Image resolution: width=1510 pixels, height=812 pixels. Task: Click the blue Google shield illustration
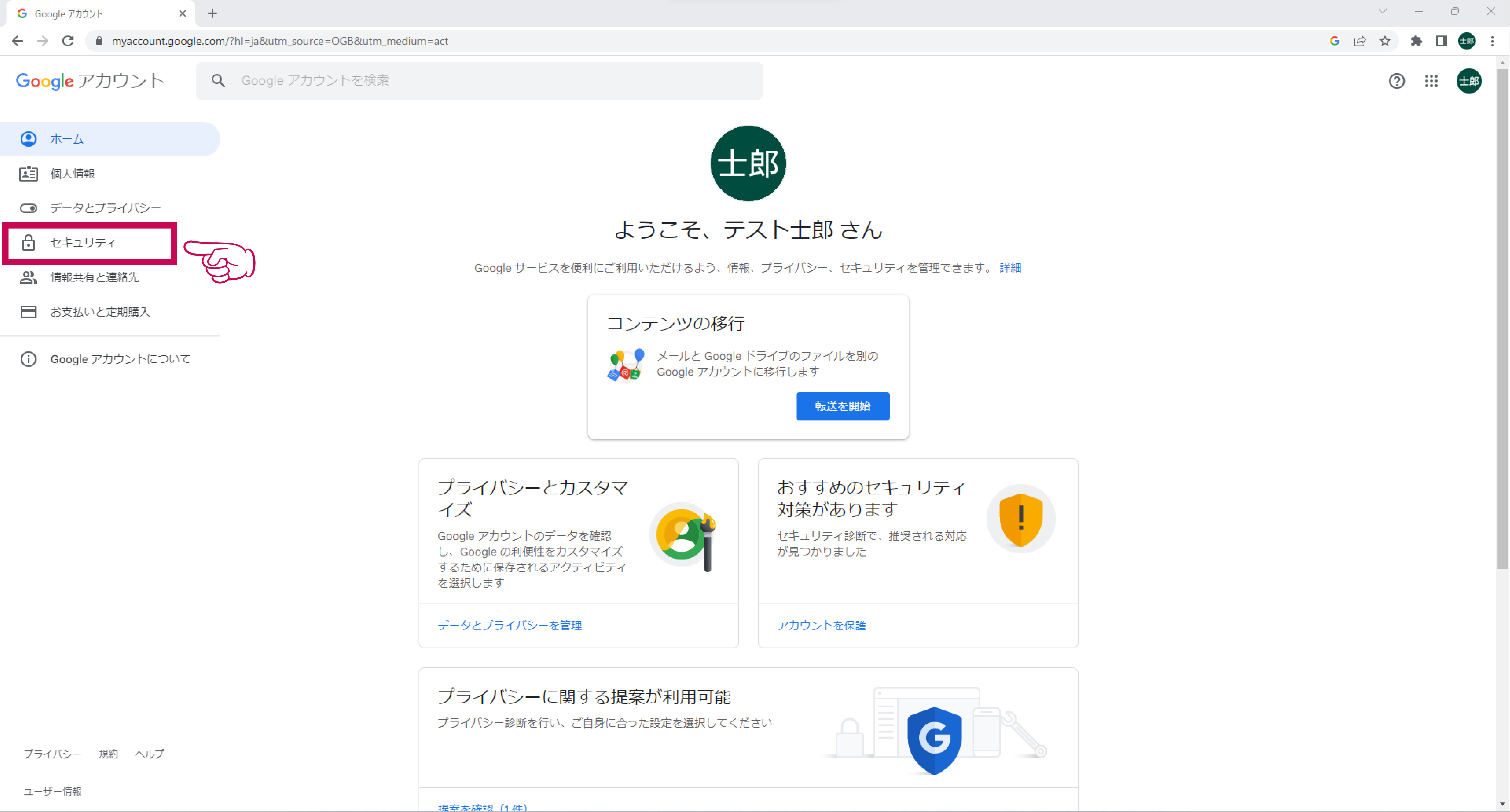[934, 741]
